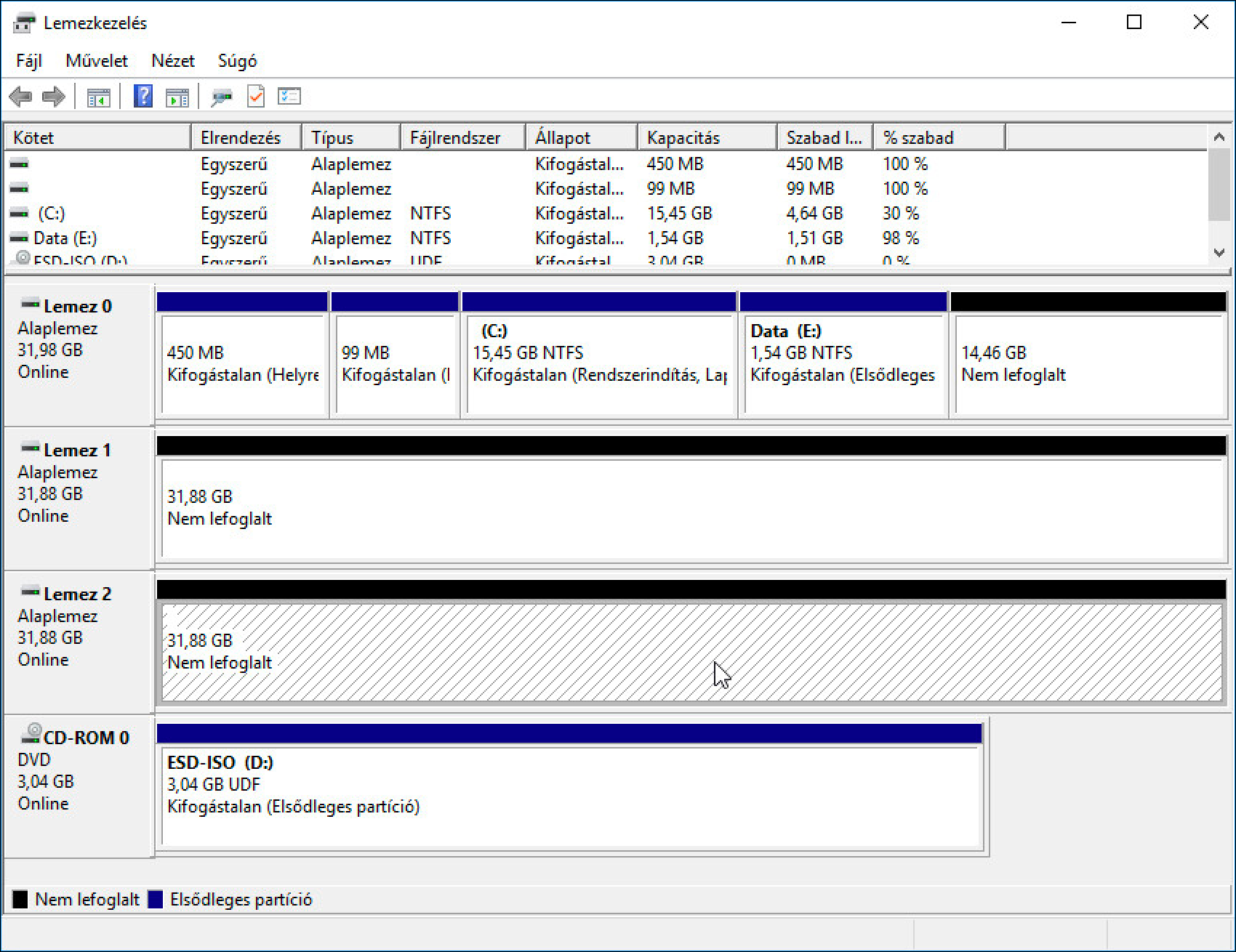Click the Elsődleges partíció legend label
Image resolution: width=1236 pixels, height=952 pixels.
pyautogui.click(x=241, y=900)
